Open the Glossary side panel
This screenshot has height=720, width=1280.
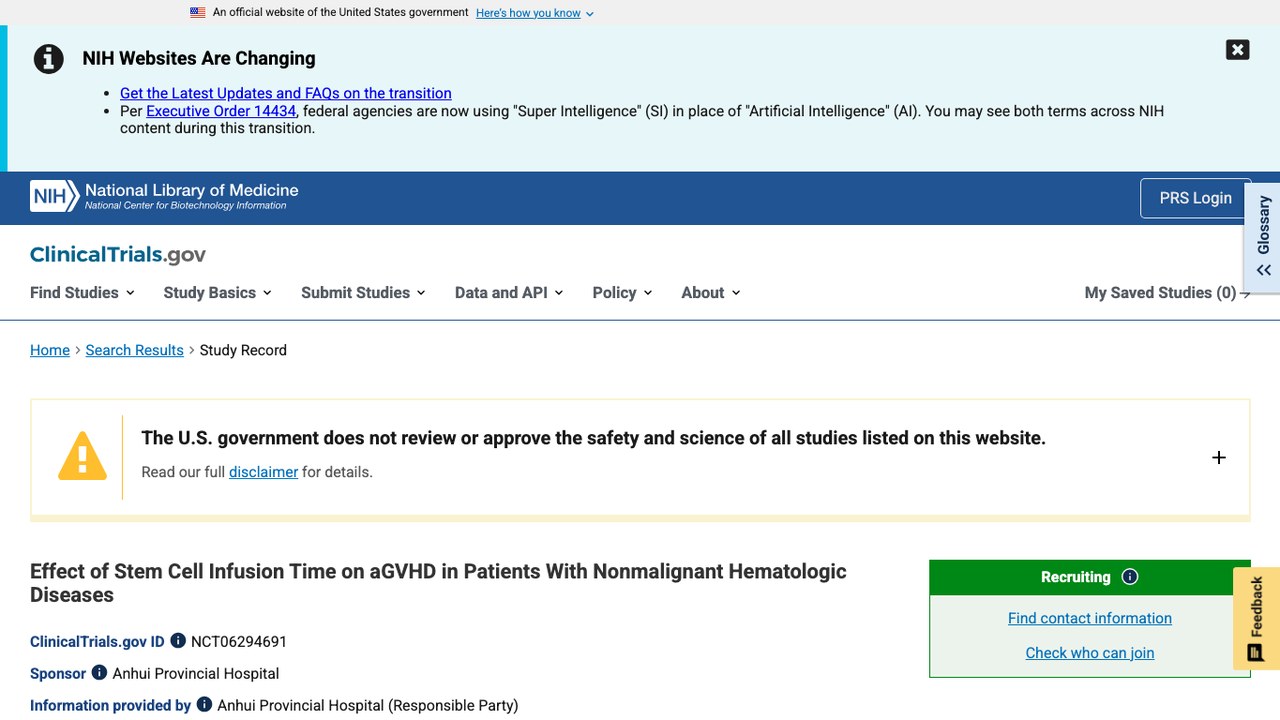click(x=1263, y=237)
